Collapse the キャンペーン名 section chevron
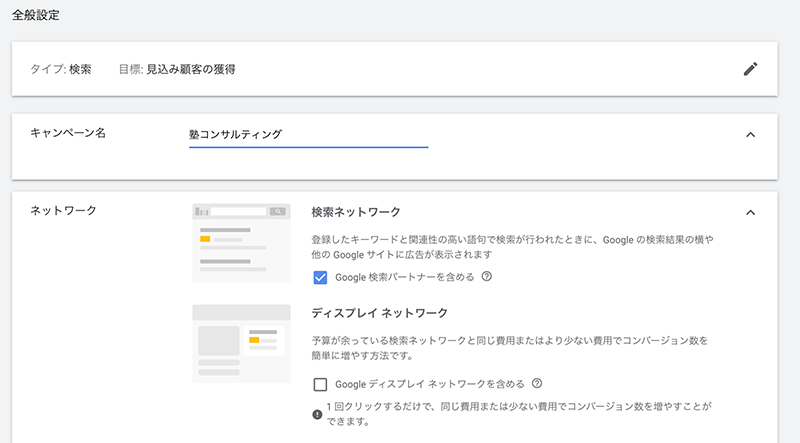This screenshot has width=800, height=443. pos(750,135)
